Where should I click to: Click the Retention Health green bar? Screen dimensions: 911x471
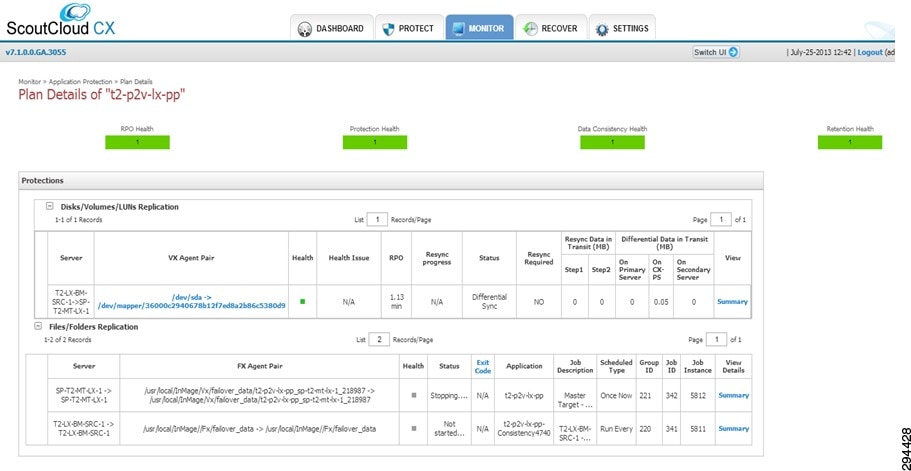point(850,142)
